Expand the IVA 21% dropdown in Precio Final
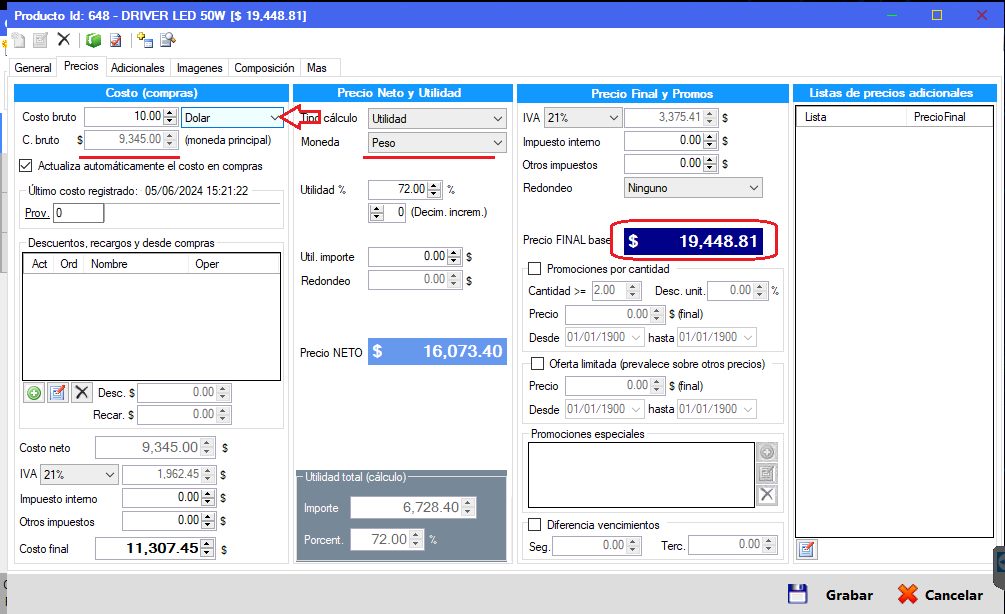The width and height of the screenshot is (1005, 614). pos(613,117)
